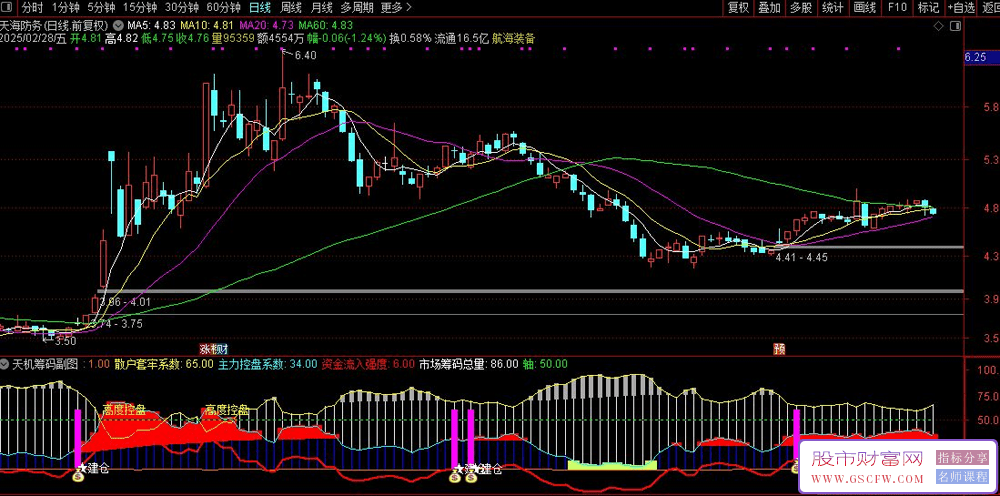Open 天机筹码副图 indicator dropdown arrow

[5, 365]
